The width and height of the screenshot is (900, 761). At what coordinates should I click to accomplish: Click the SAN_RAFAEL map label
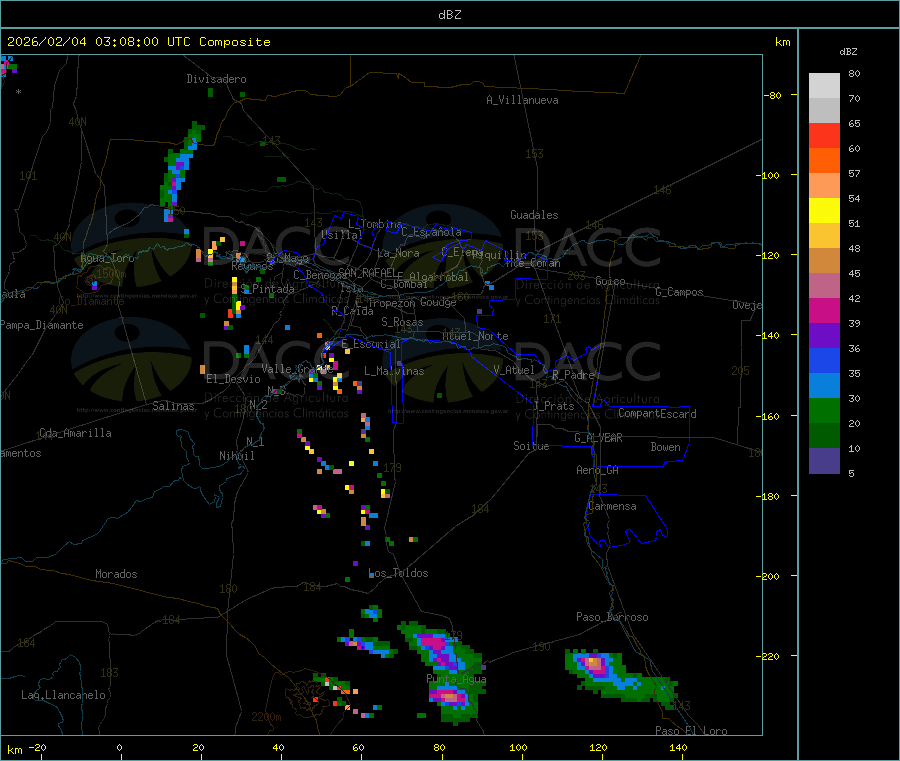[x=367, y=272]
